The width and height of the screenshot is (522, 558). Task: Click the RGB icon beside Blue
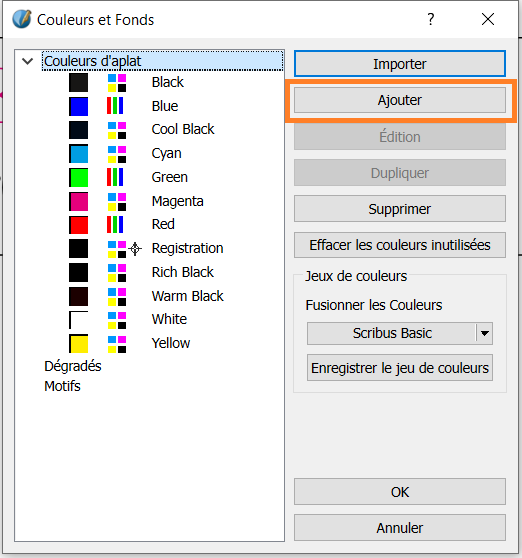tap(115, 106)
